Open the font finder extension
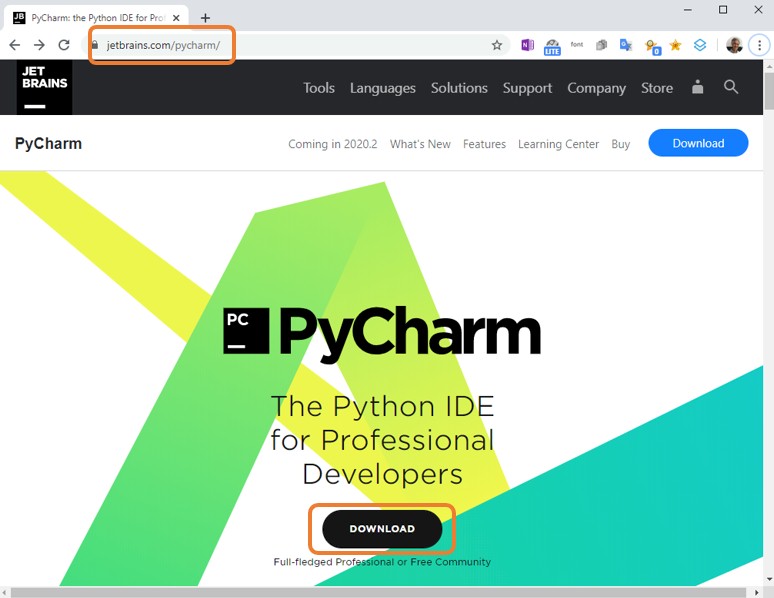The height and width of the screenshot is (598, 774). [577, 44]
